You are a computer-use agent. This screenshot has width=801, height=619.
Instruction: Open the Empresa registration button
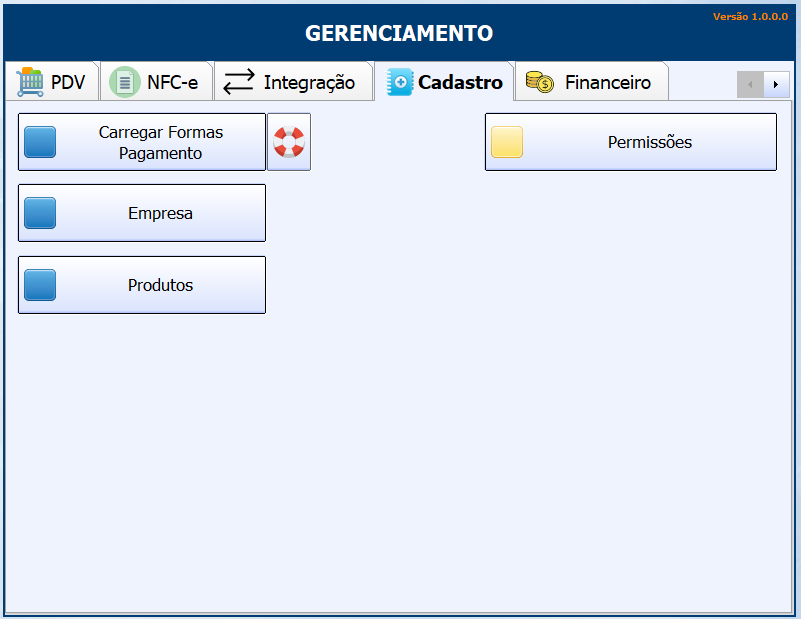(x=160, y=213)
